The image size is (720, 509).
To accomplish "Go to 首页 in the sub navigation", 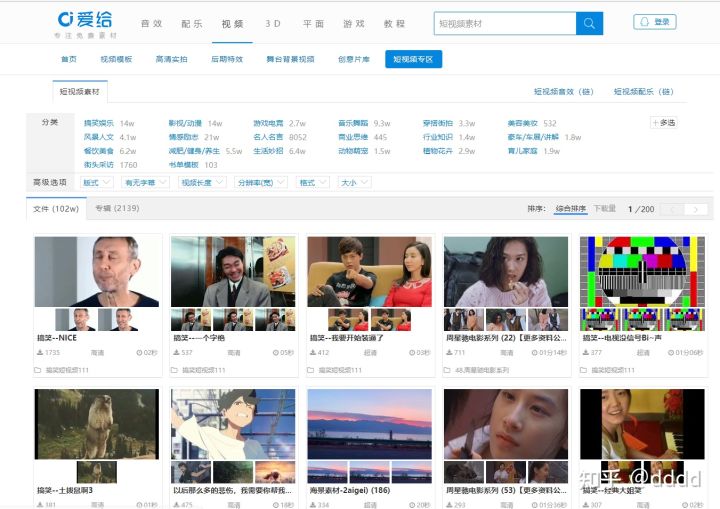I will pyautogui.click(x=69, y=59).
